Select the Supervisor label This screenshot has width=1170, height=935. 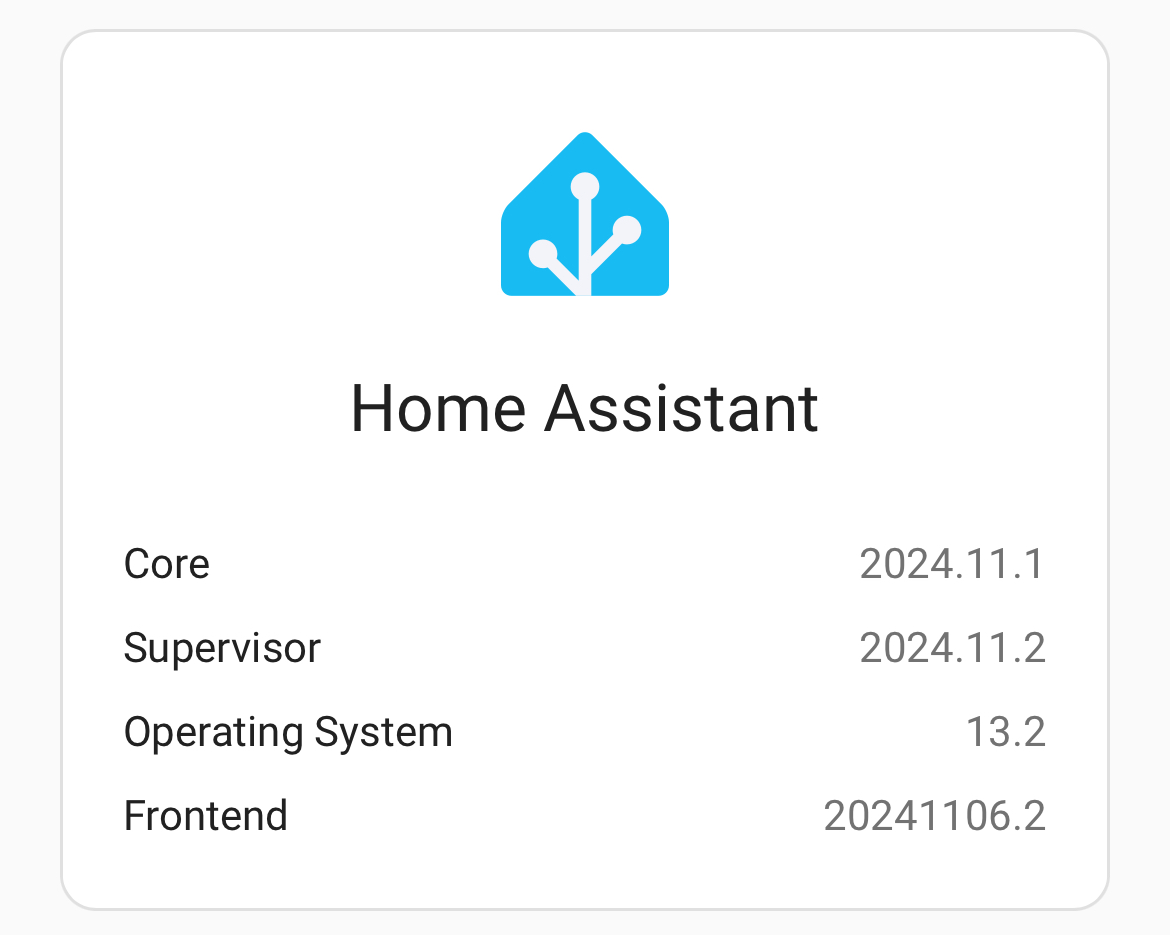point(222,648)
